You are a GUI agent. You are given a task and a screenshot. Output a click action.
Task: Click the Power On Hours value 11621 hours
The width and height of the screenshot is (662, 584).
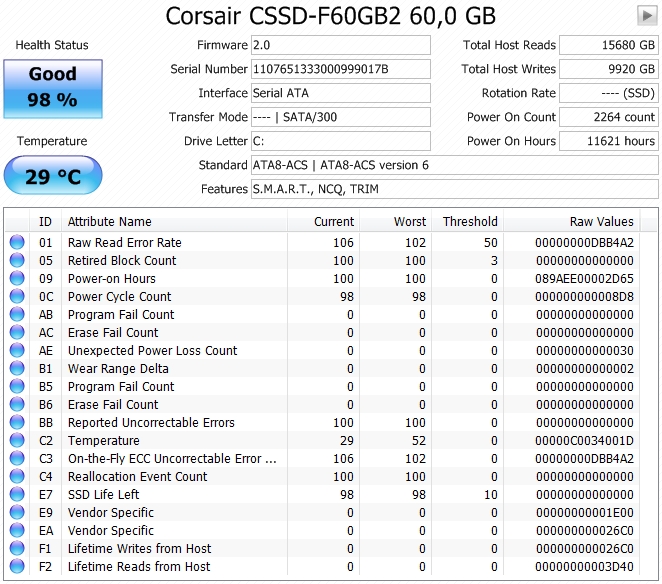pyautogui.click(x=609, y=141)
